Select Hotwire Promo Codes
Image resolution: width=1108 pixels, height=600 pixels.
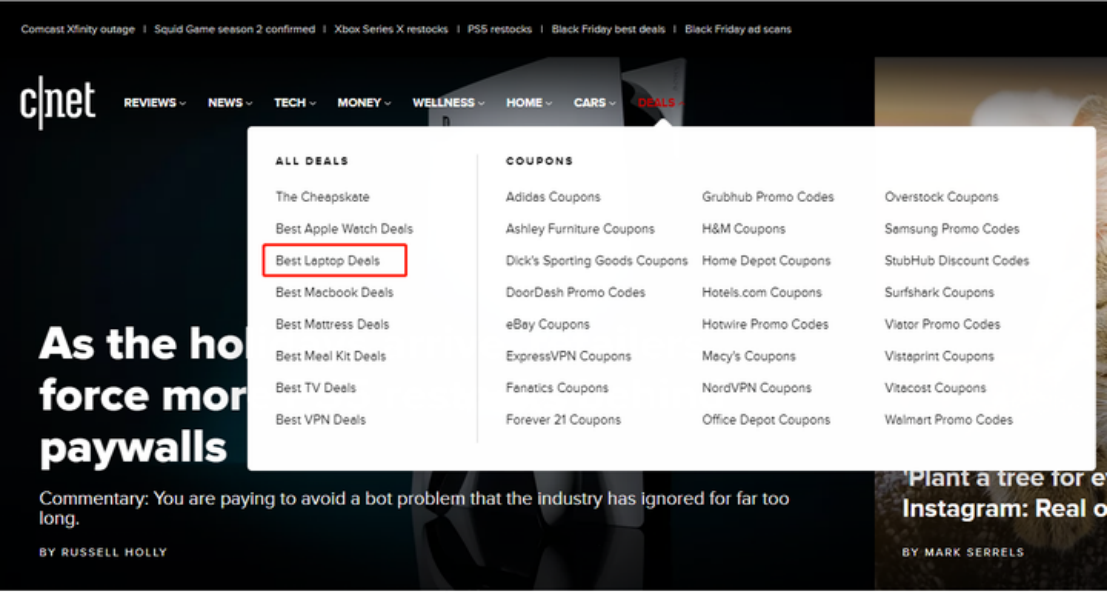pos(765,324)
